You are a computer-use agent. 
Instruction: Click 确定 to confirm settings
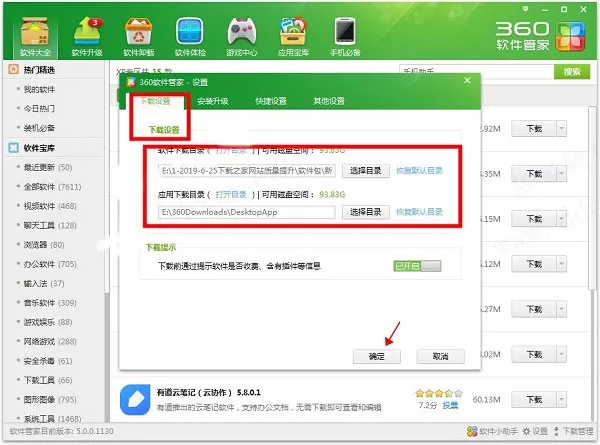[x=377, y=356]
